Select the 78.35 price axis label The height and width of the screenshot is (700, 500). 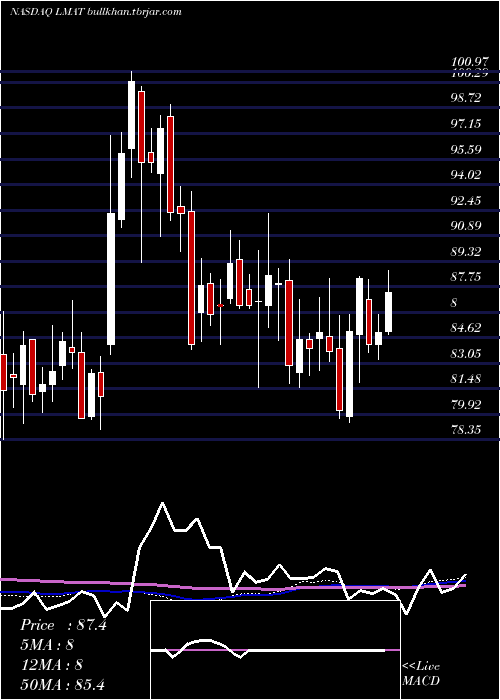pos(466,430)
